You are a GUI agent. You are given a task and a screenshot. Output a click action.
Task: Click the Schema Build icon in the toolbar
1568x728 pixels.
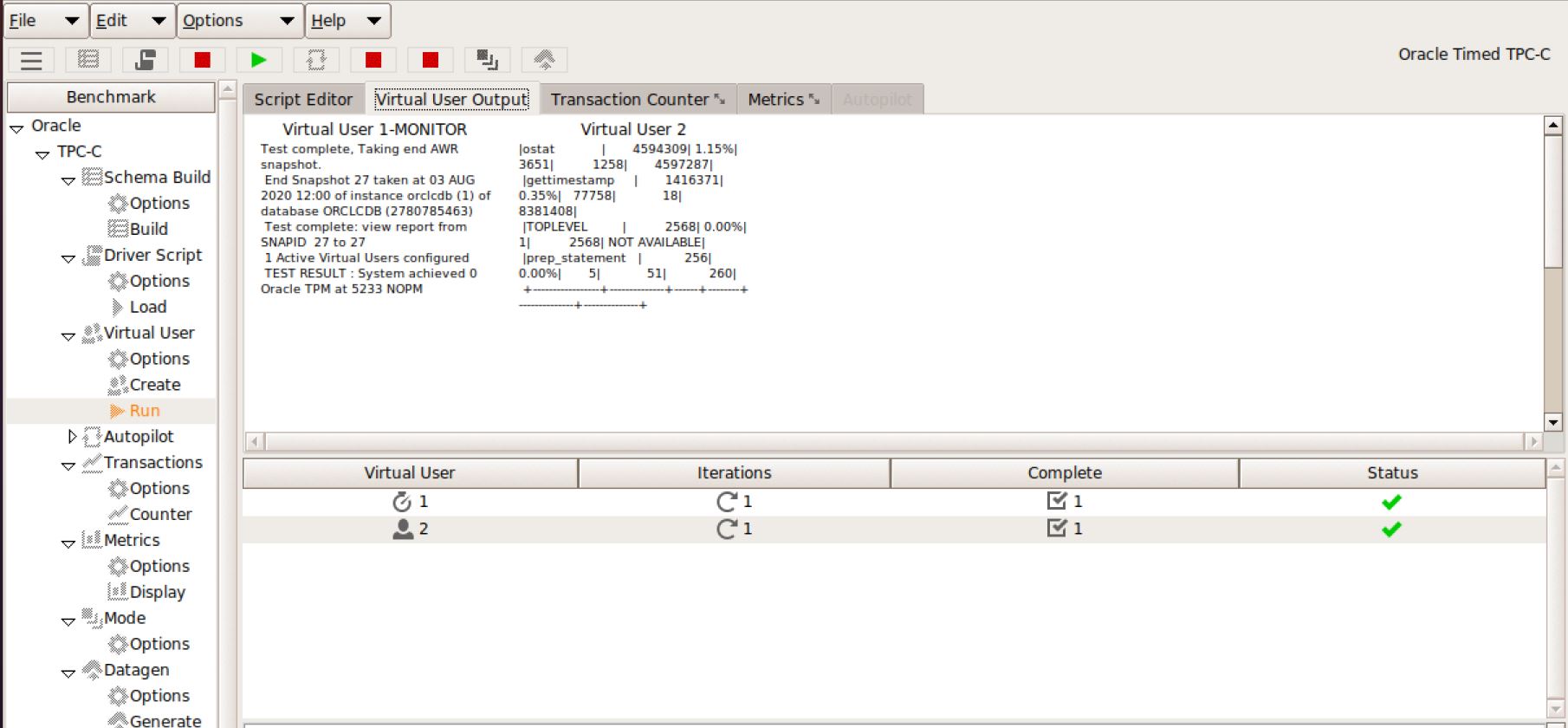coord(88,60)
